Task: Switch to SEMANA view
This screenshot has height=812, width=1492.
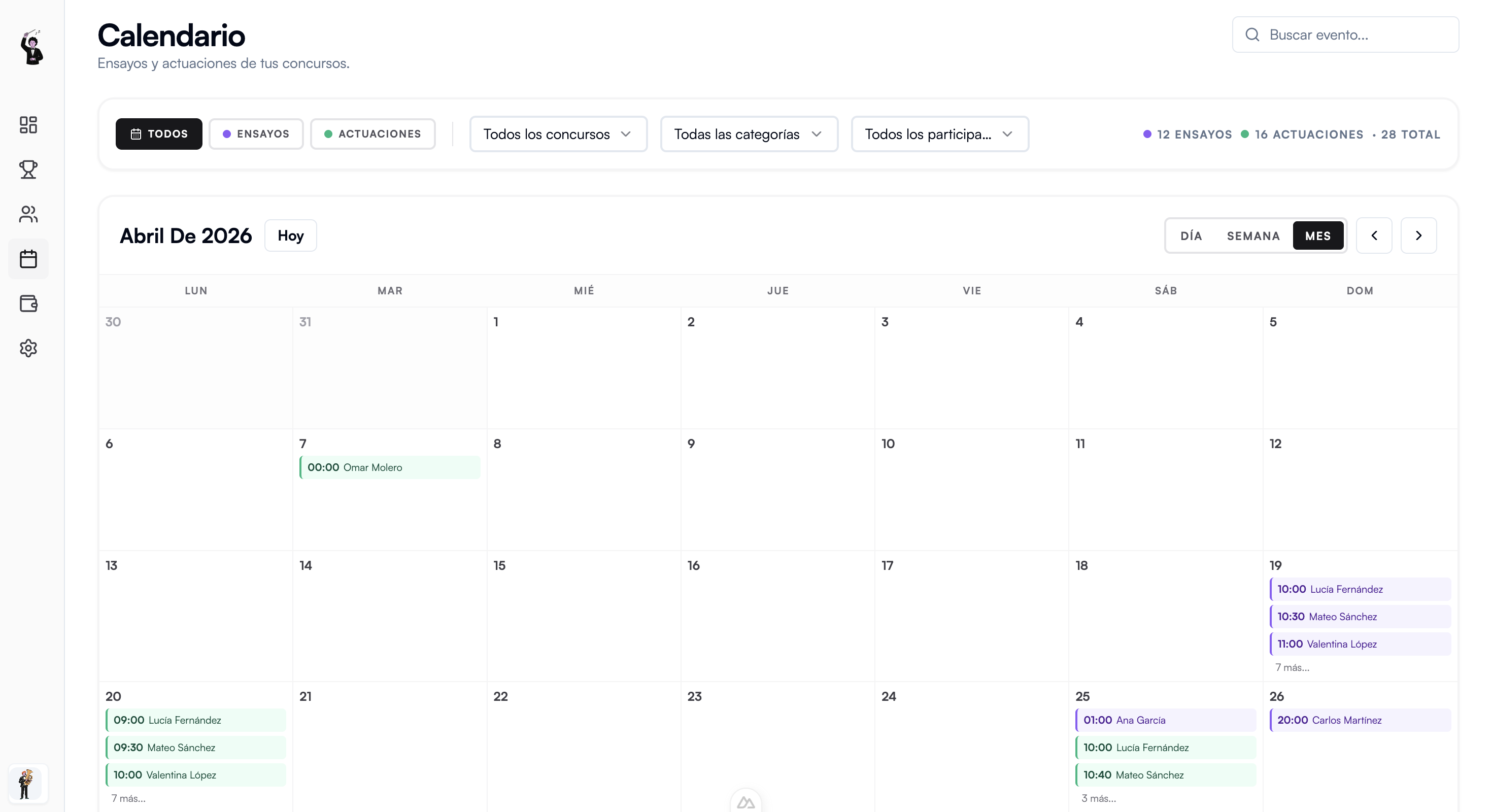Action: (x=1253, y=235)
